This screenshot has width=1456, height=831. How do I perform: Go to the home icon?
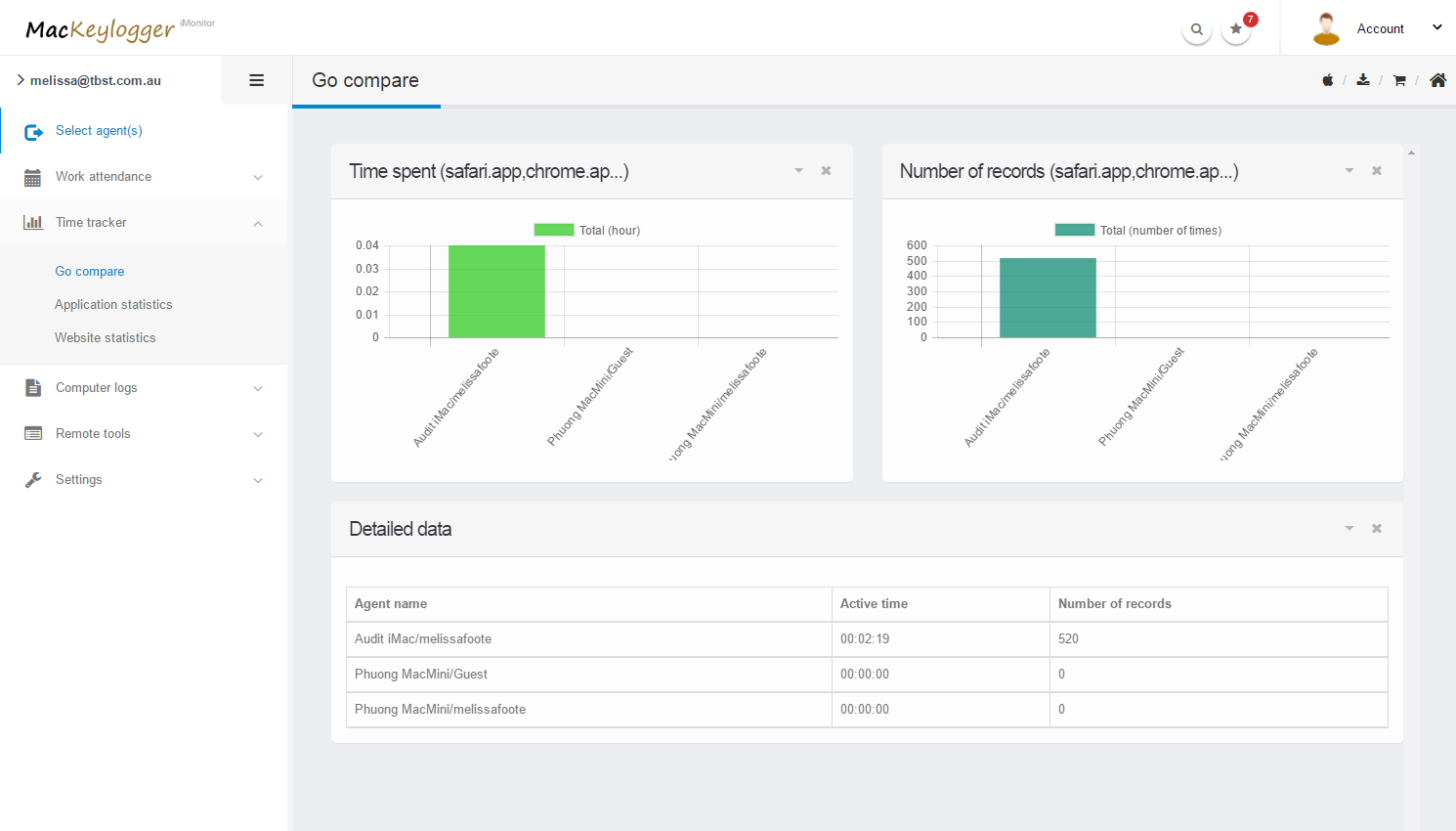pyautogui.click(x=1437, y=80)
